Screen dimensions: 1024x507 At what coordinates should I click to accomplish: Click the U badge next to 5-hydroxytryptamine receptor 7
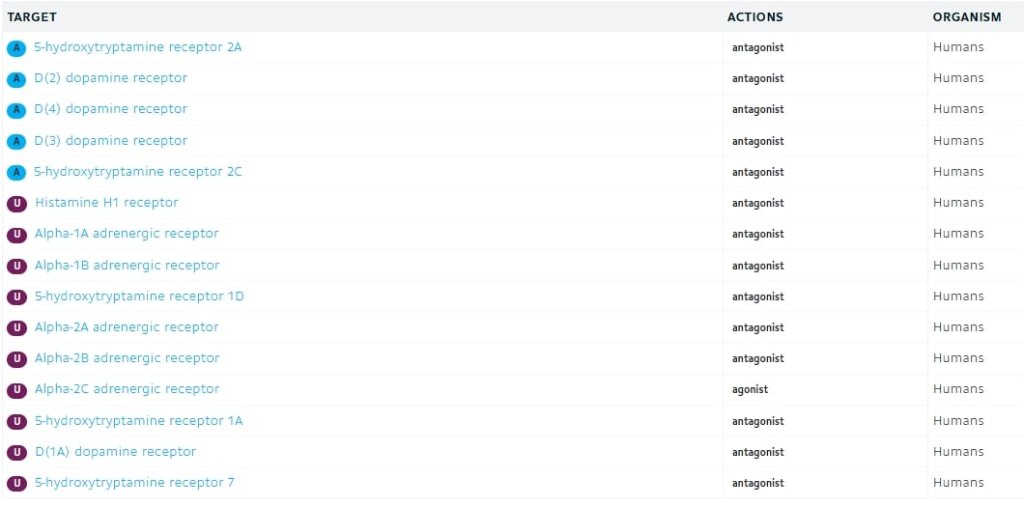(x=16, y=483)
